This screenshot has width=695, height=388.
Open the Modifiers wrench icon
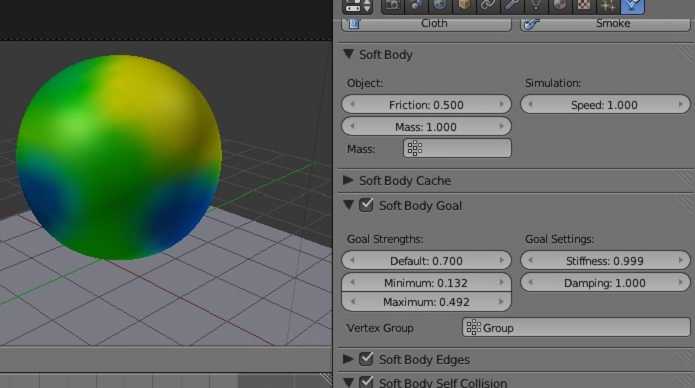coord(511,5)
